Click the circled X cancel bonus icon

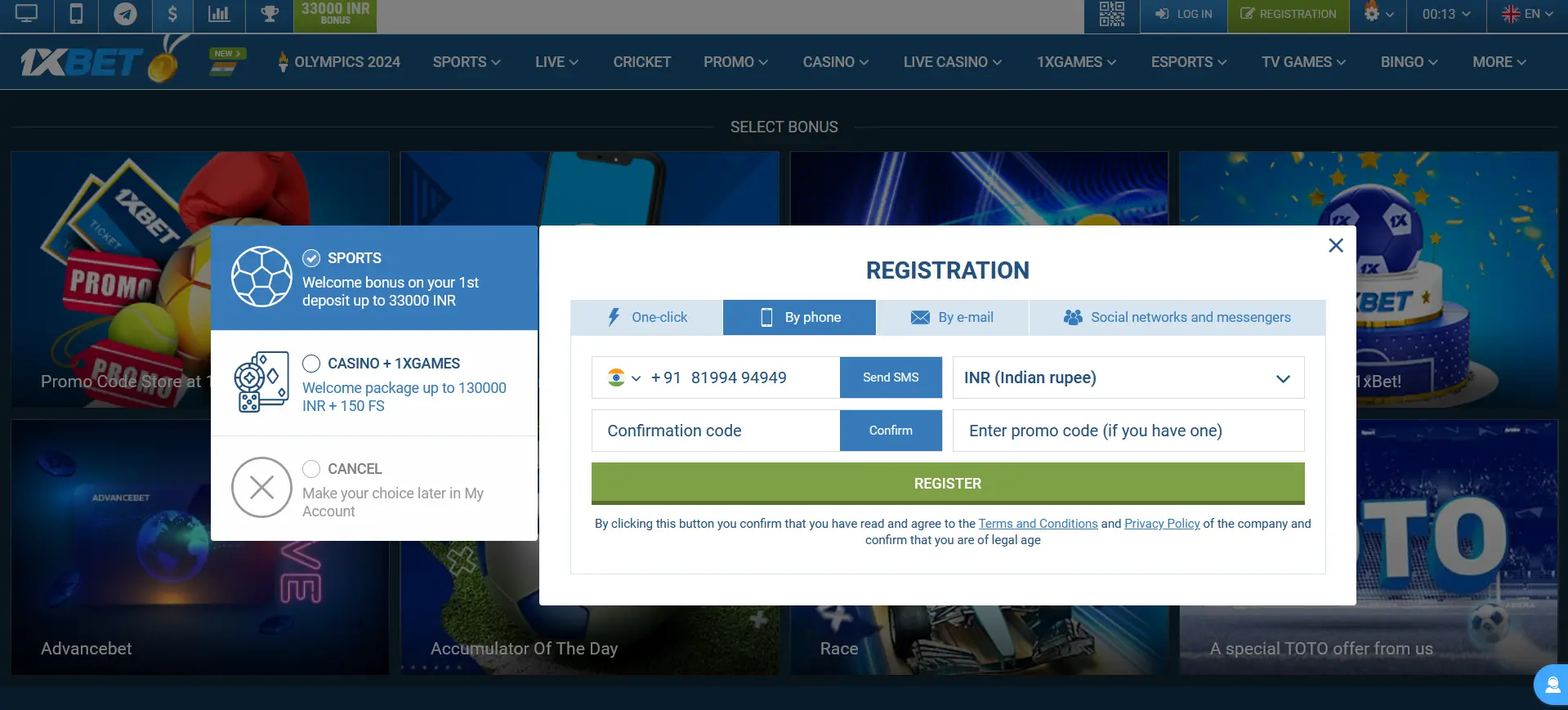(261, 488)
